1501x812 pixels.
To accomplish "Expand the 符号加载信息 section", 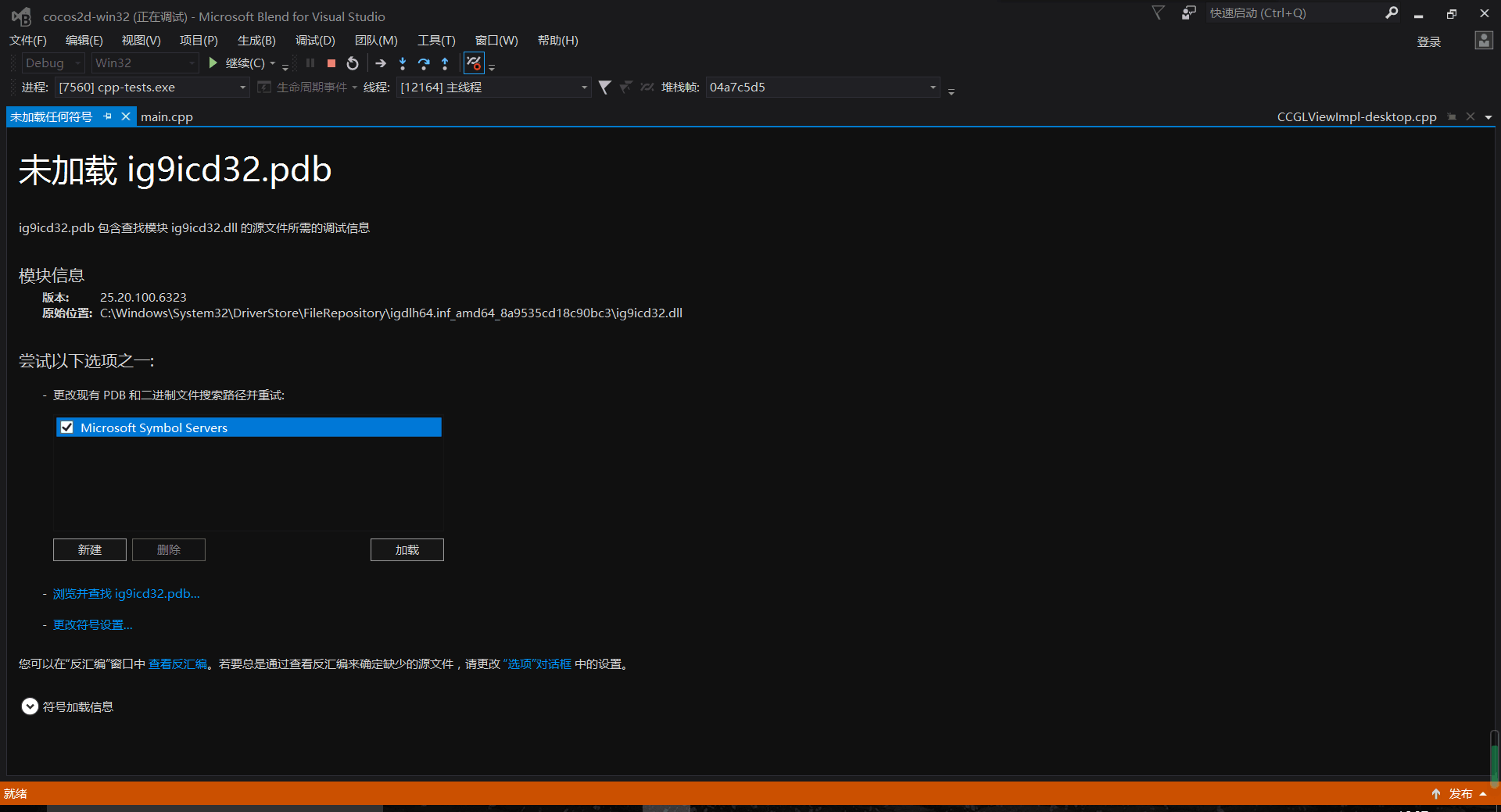I will [30, 706].
